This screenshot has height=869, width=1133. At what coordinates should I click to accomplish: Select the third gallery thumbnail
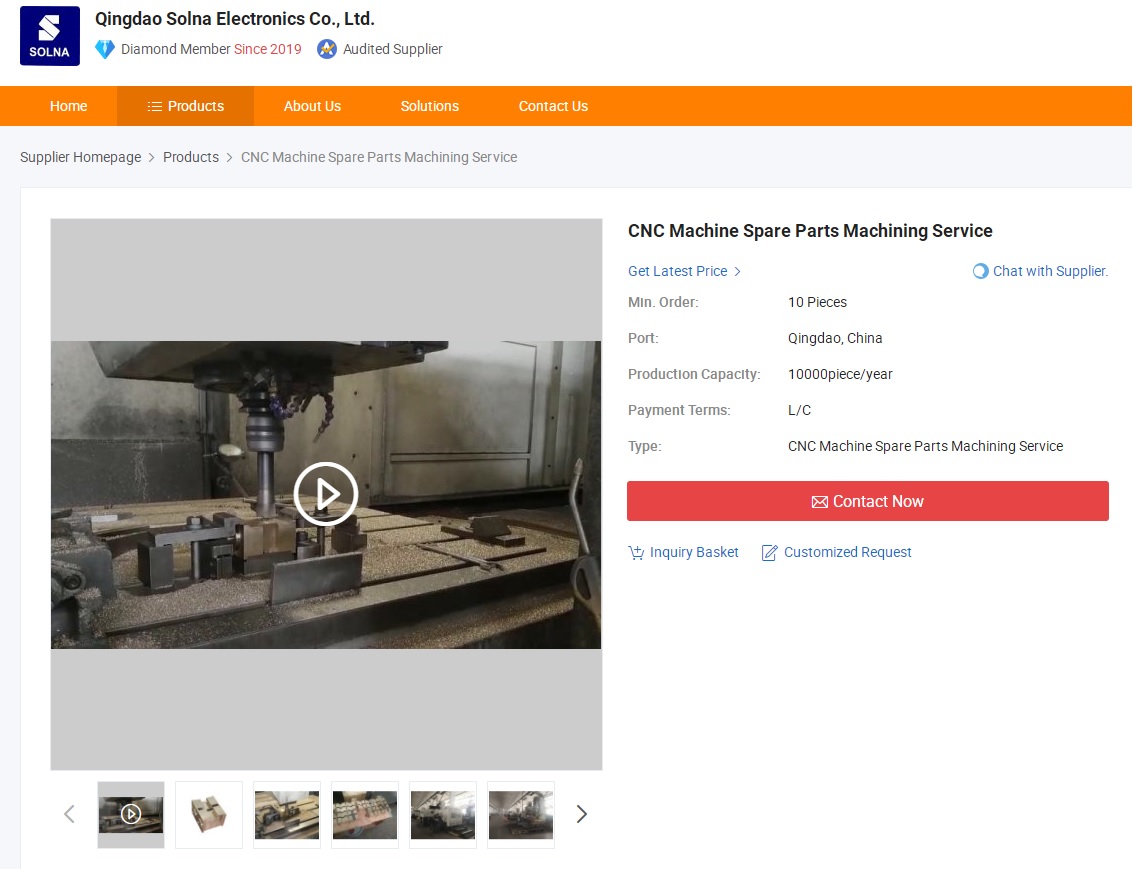(x=287, y=815)
